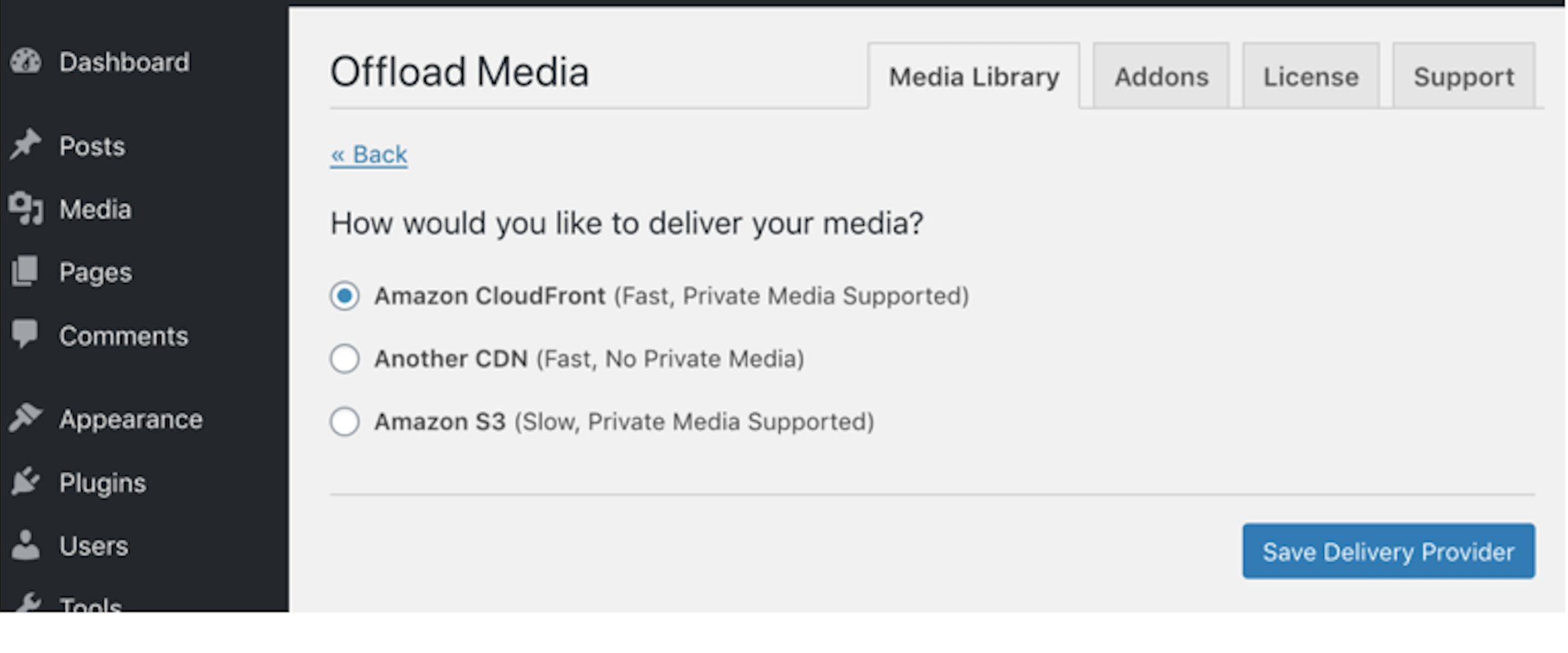Viewport: 1568px width, 653px height.
Task: Click the Plugins plug icon
Action: [26, 482]
